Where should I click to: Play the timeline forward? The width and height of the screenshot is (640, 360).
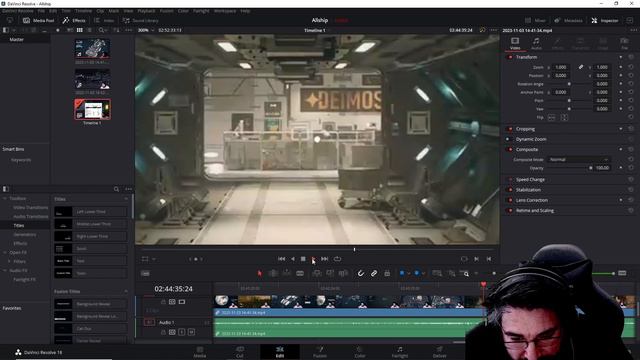(313, 259)
